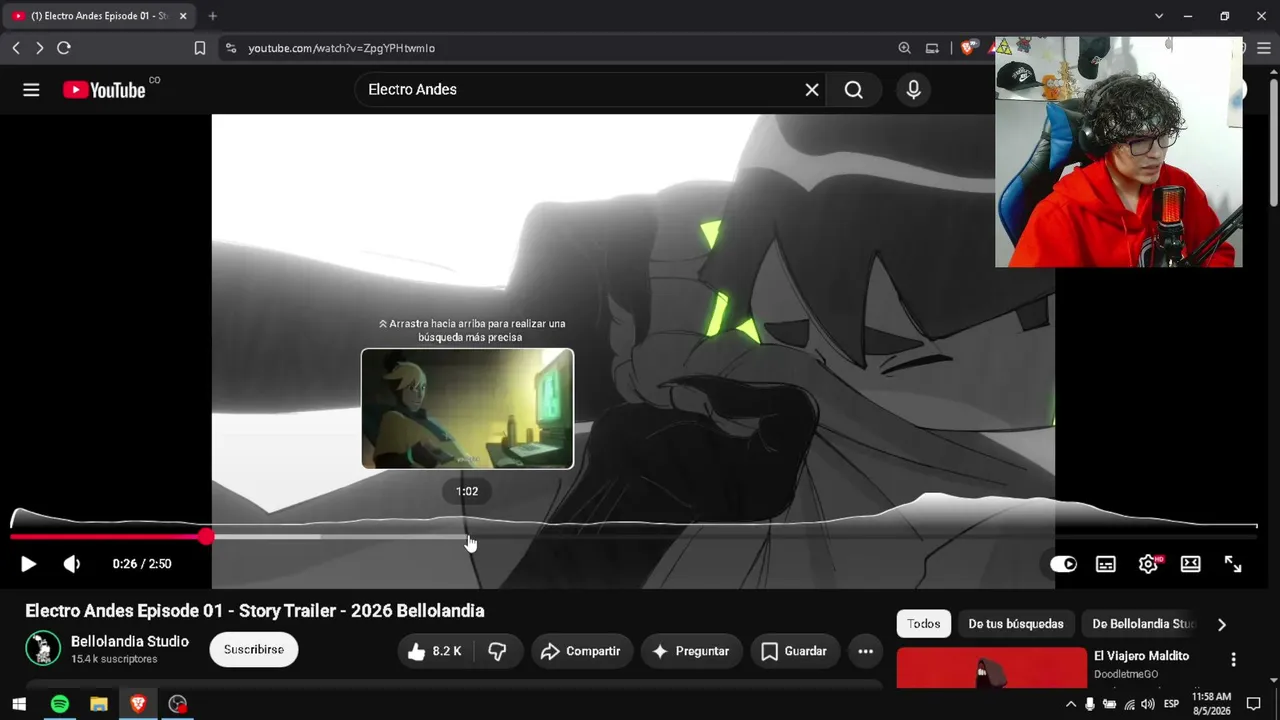This screenshot has height=720, width=1280.
Task: Open a new browser tab
Action: coord(212,16)
